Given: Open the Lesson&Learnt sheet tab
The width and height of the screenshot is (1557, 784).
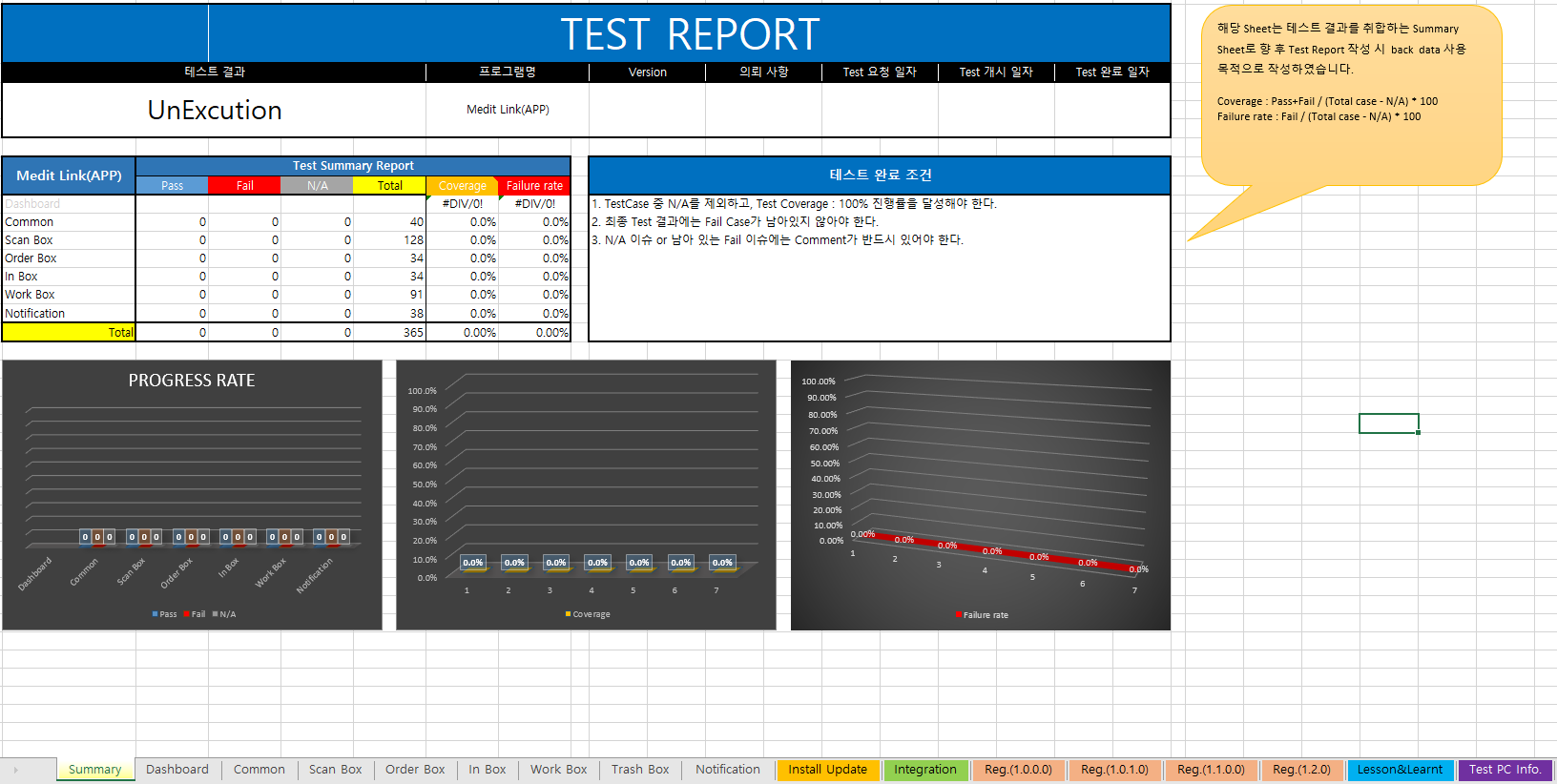Looking at the screenshot, I should 1400,770.
